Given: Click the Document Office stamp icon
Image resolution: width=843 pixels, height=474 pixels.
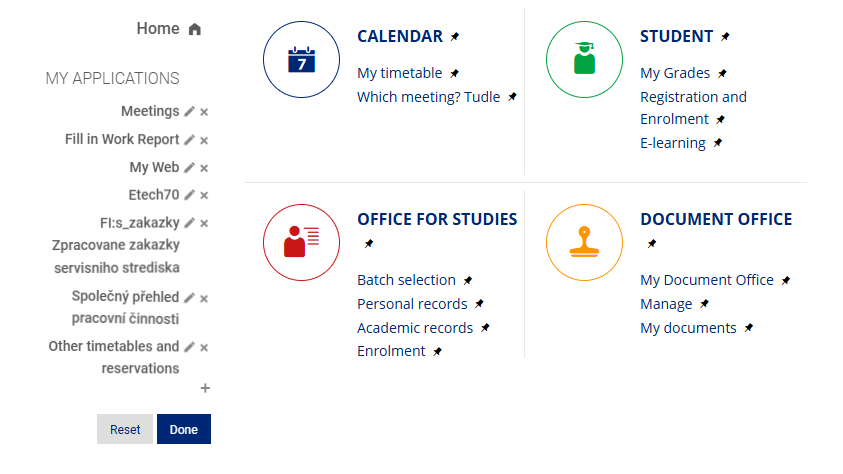Looking at the screenshot, I should pyautogui.click(x=585, y=243).
